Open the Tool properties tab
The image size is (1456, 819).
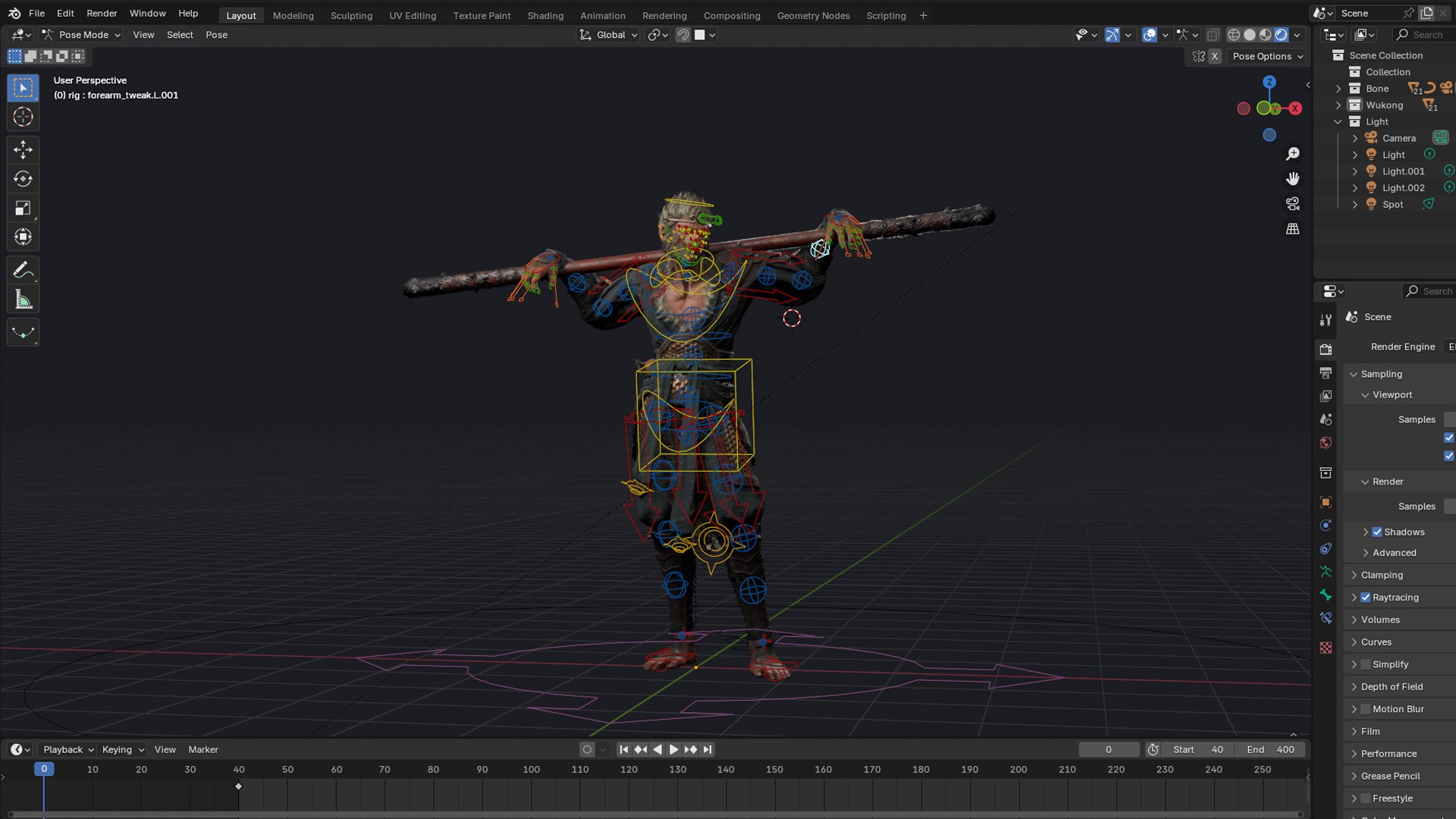click(x=1326, y=320)
